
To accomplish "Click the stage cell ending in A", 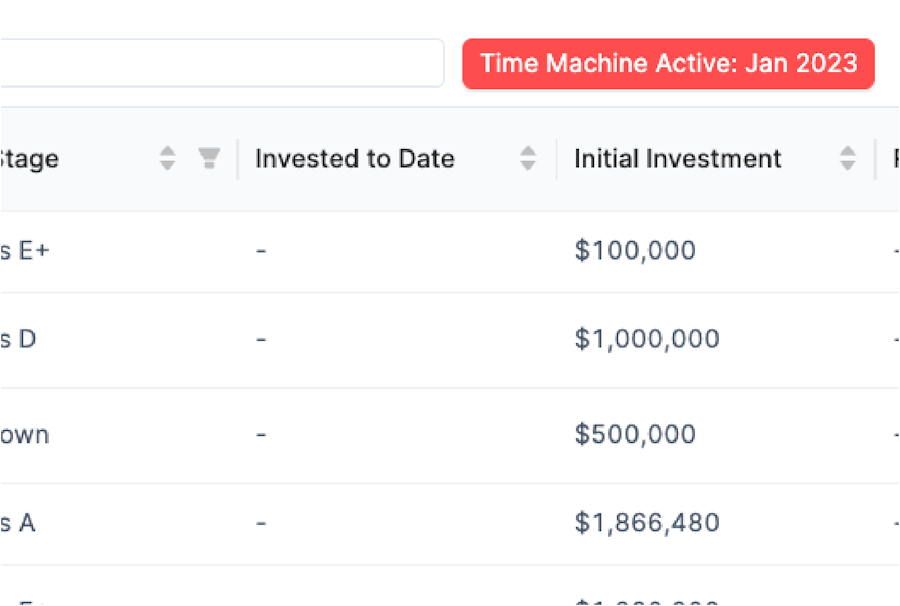I will point(18,523).
